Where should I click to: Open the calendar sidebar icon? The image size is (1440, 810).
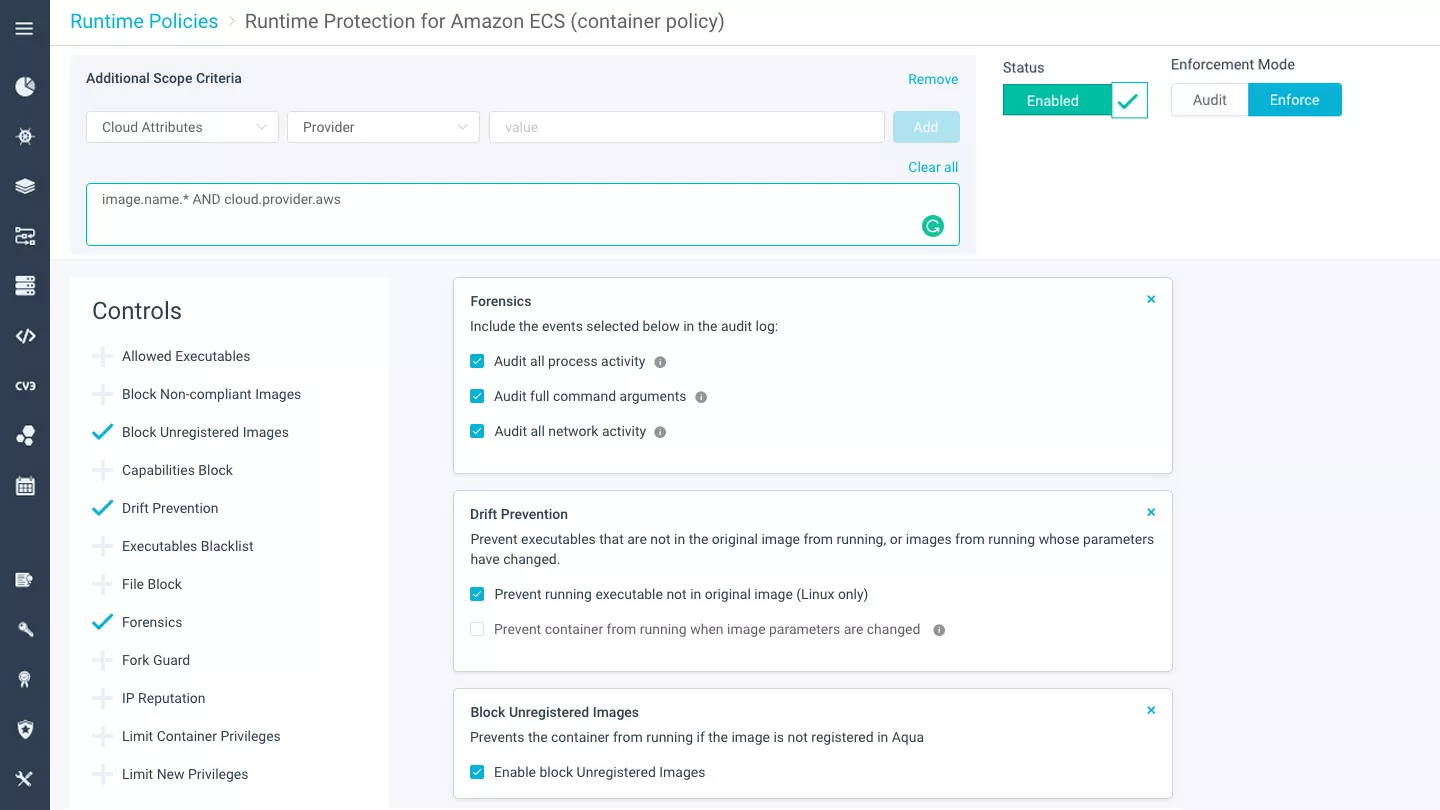point(25,486)
